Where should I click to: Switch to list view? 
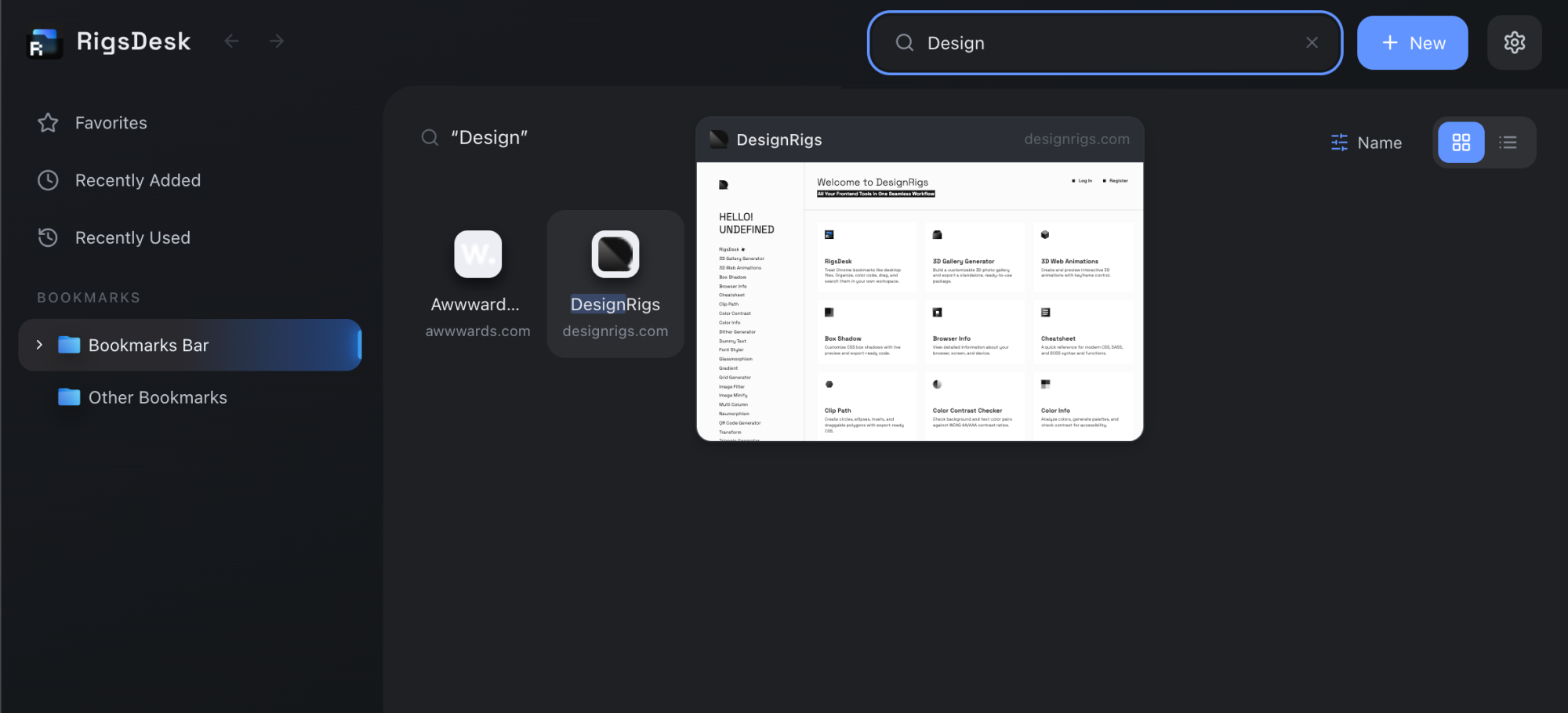pos(1508,143)
